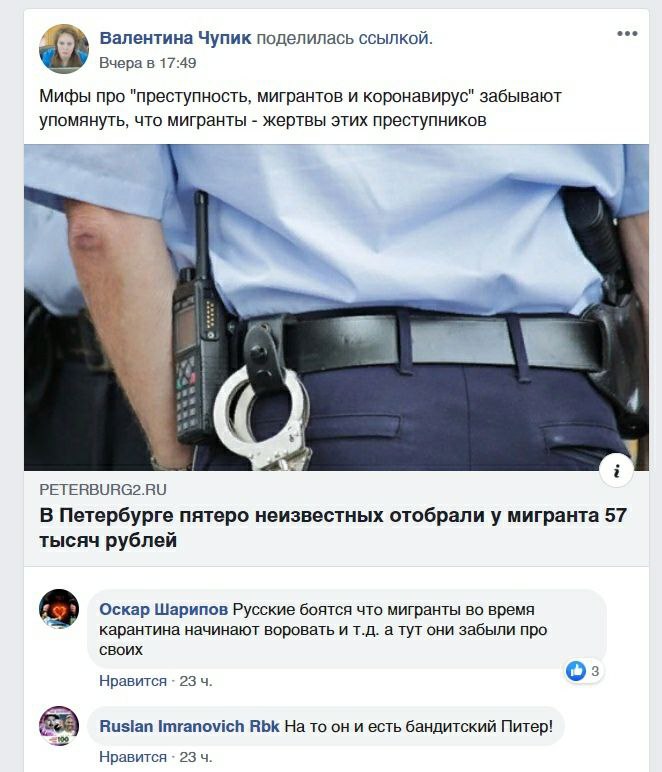Click the Оскар Шарипов commenter name

click(163, 610)
